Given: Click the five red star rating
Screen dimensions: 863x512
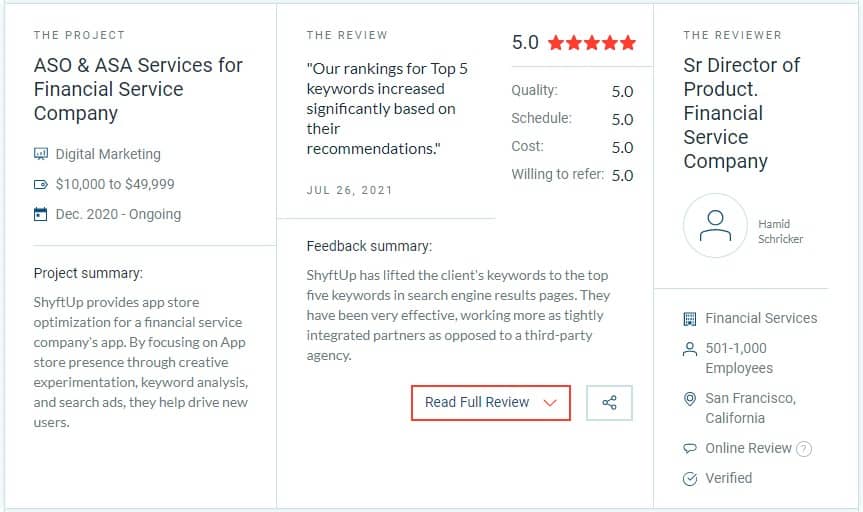Looking at the screenshot, I should click(x=592, y=42).
